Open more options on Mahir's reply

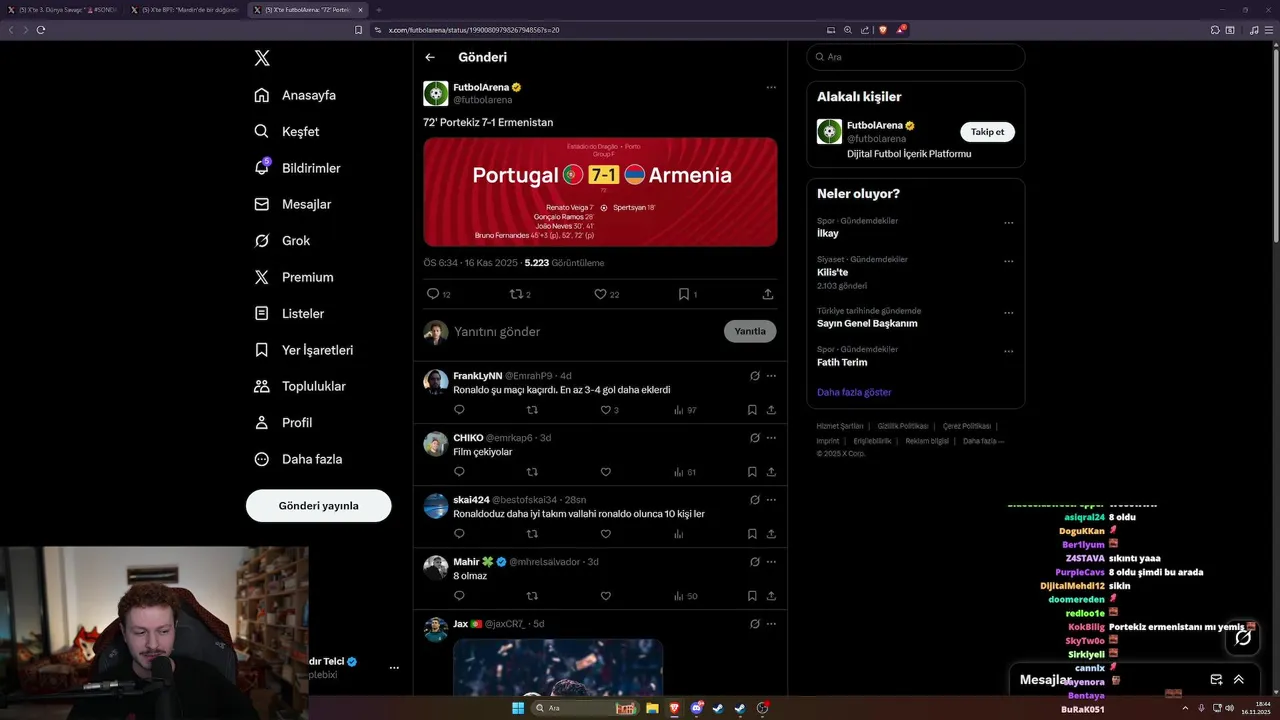(x=771, y=562)
